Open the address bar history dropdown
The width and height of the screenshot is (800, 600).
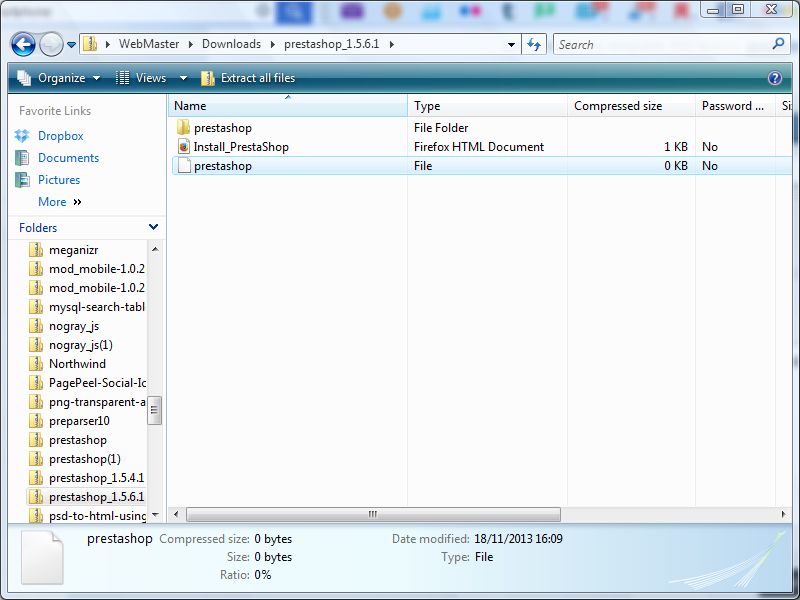coord(511,45)
